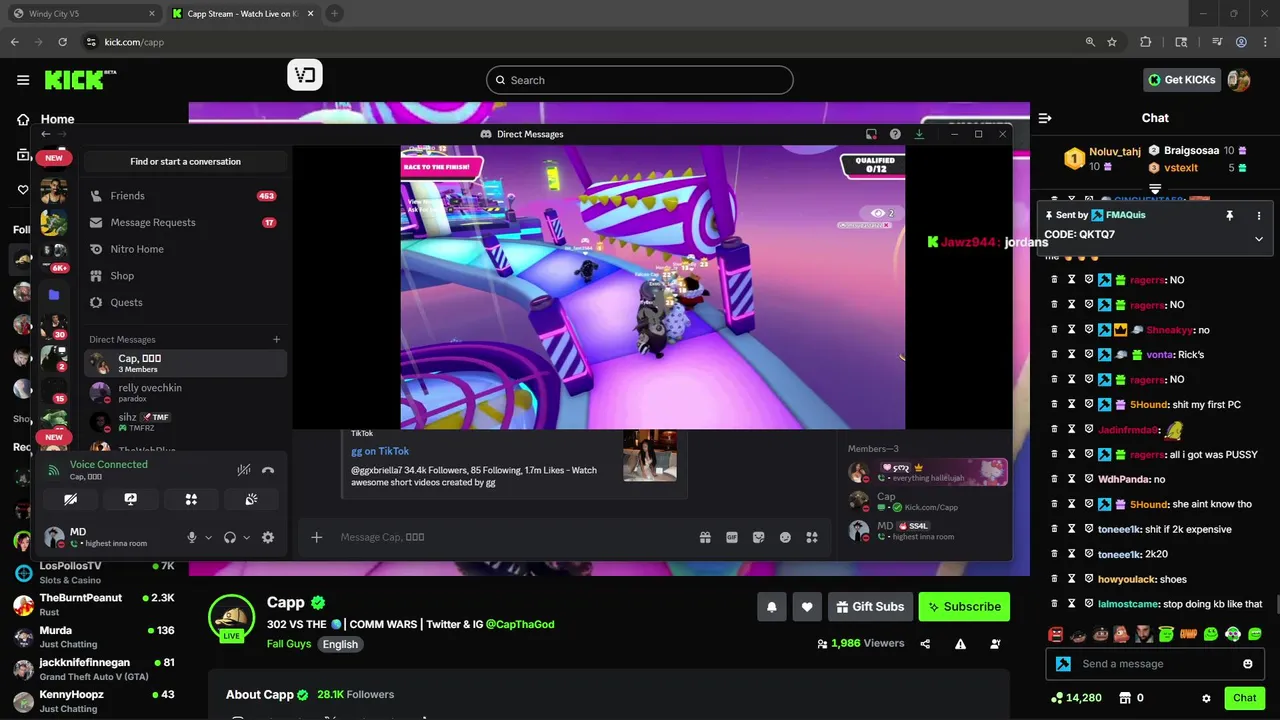Click green Chat send button
The height and width of the screenshot is (720, 1280).
[x=1244, y=698]
